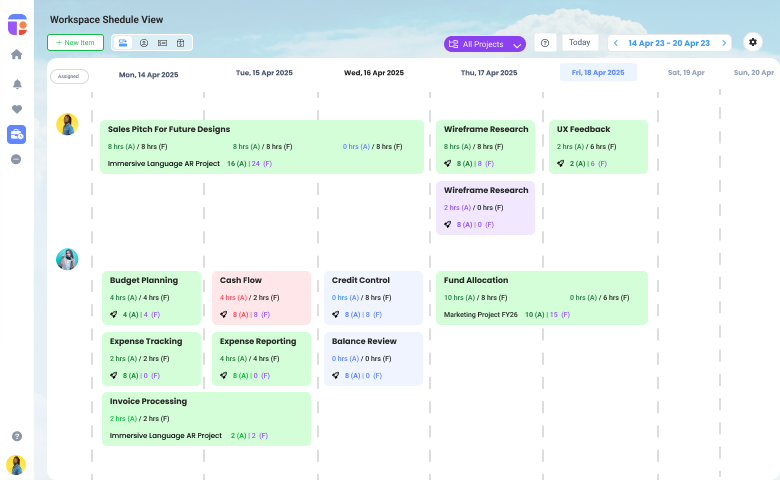
Task: Click the first assignee's avatar in schedule
Action: click(x=67, y=125)
